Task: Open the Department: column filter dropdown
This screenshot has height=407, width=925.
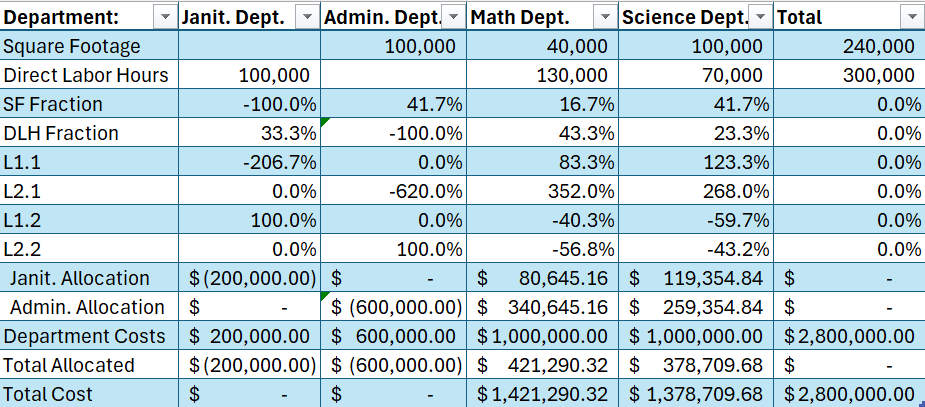Action: point(165,17)
